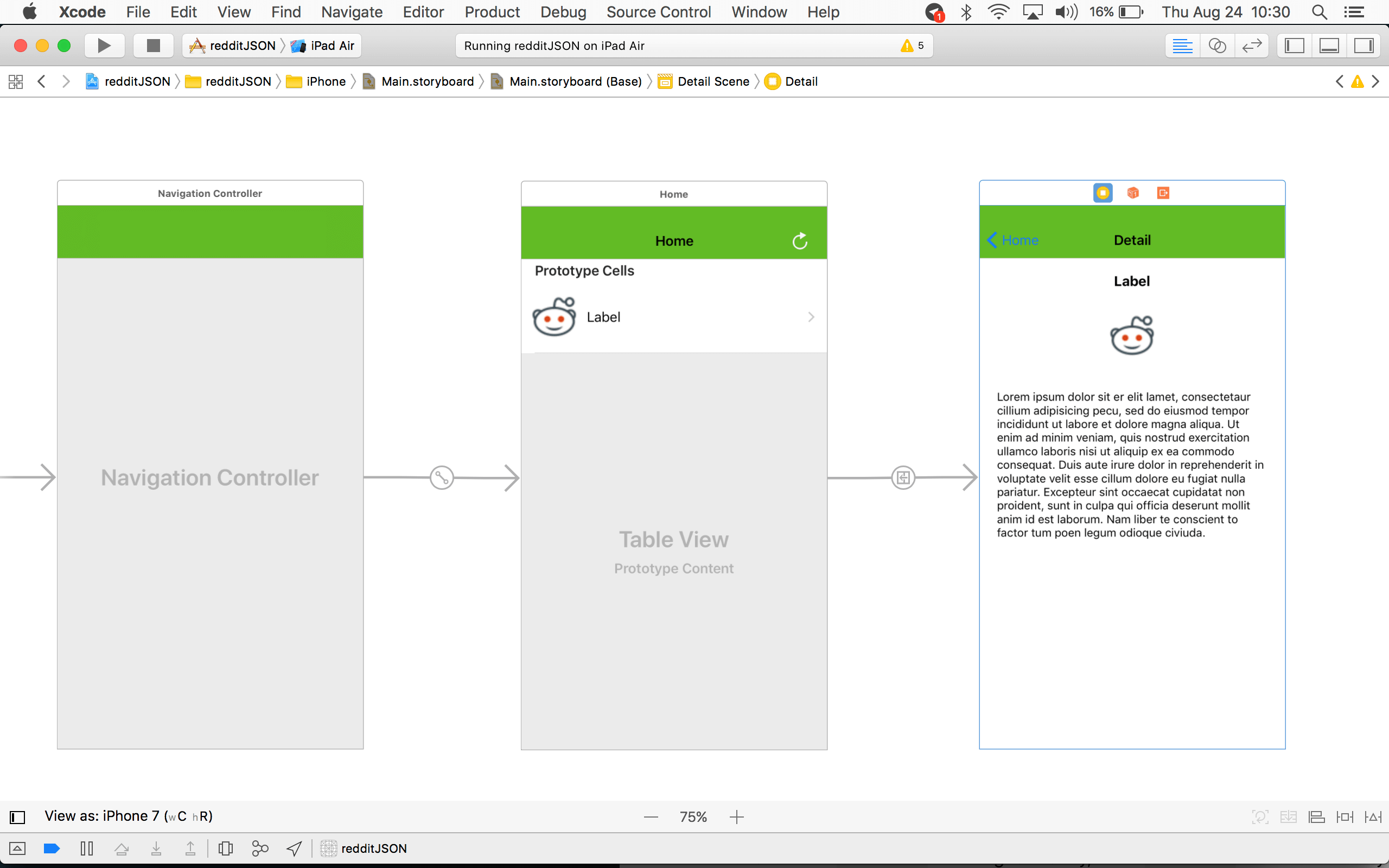Select the Assistant editor icon
The height and width of the screenshot is (868, 1389).
tap(1217, 46)
